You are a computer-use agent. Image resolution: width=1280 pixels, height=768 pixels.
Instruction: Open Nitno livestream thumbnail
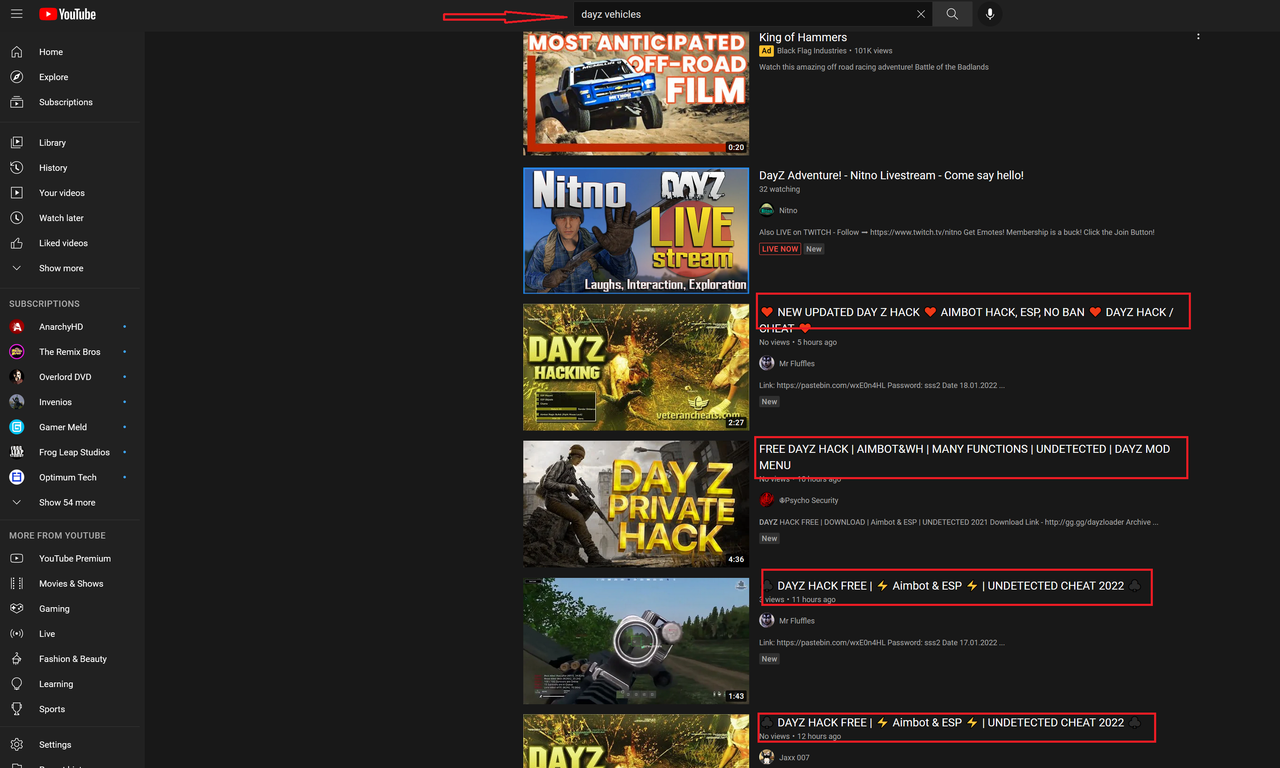tap(636, 230)
